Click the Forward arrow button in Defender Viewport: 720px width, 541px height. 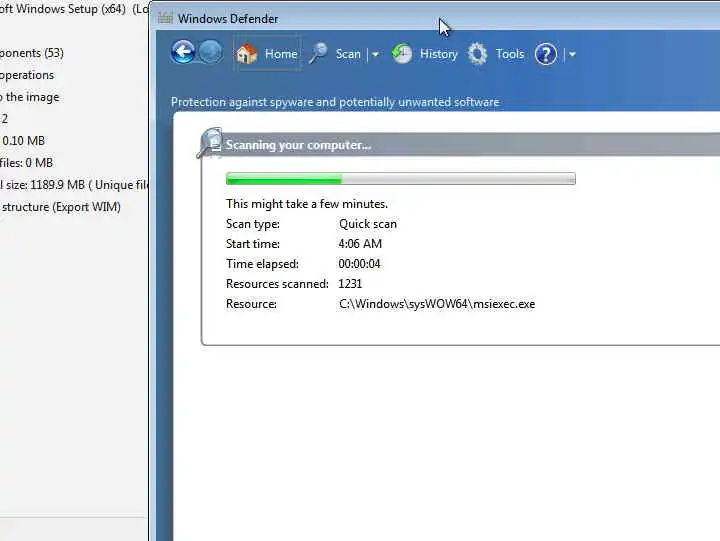211,52
